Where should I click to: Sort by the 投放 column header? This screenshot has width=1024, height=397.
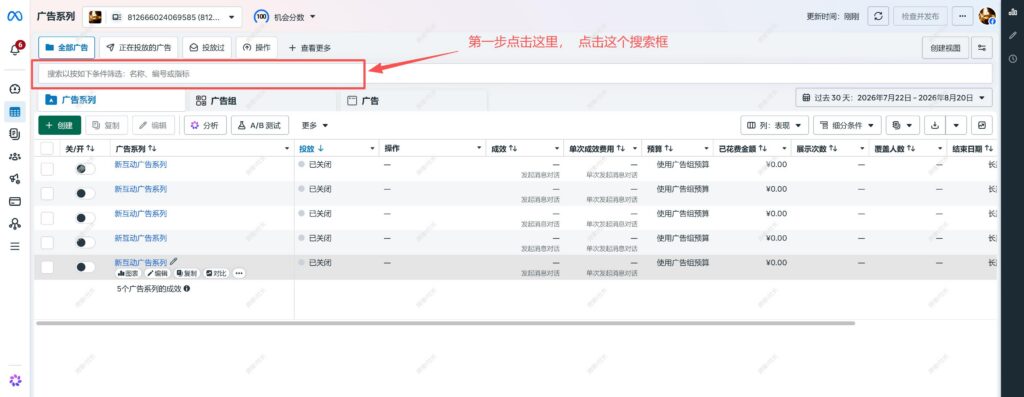pos(311,149)
